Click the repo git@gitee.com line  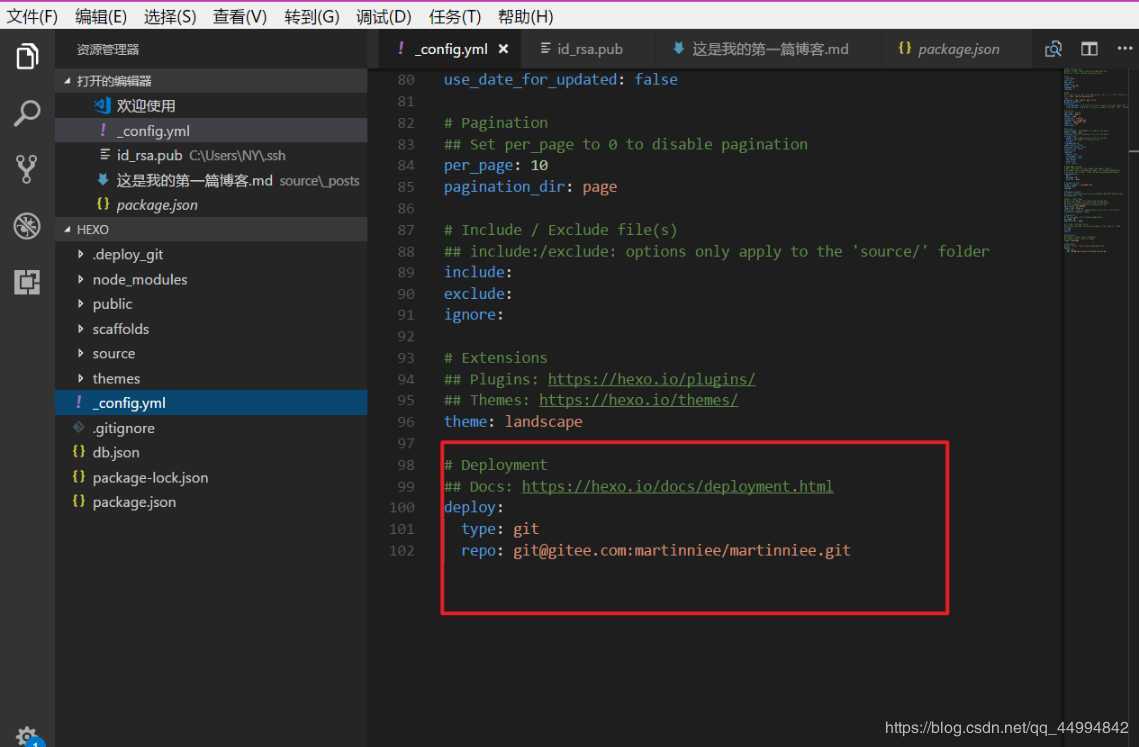pyautogui.click(x=655, y=550)
